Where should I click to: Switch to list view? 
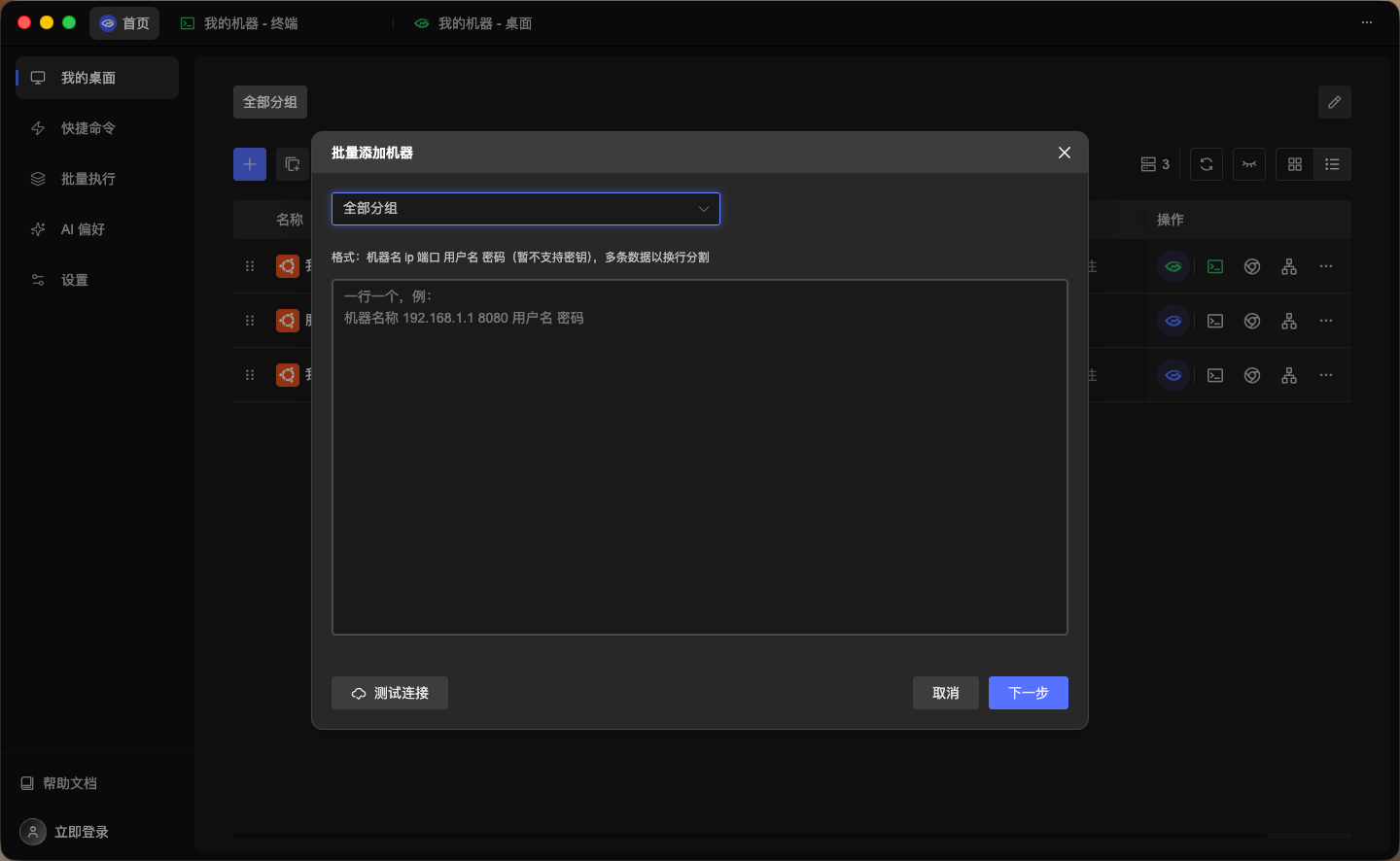[1333, 164]
